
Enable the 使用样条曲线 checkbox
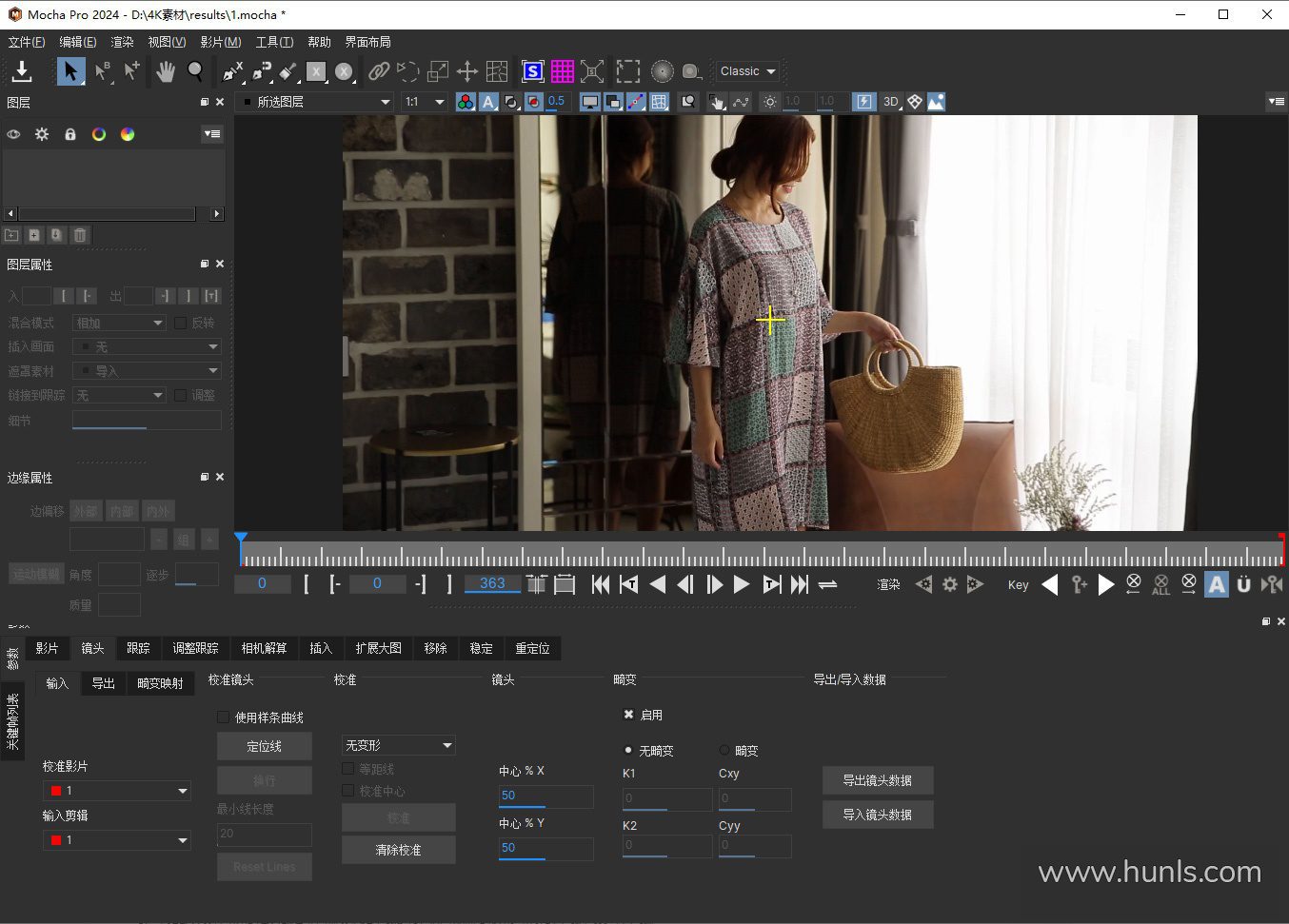224,718
